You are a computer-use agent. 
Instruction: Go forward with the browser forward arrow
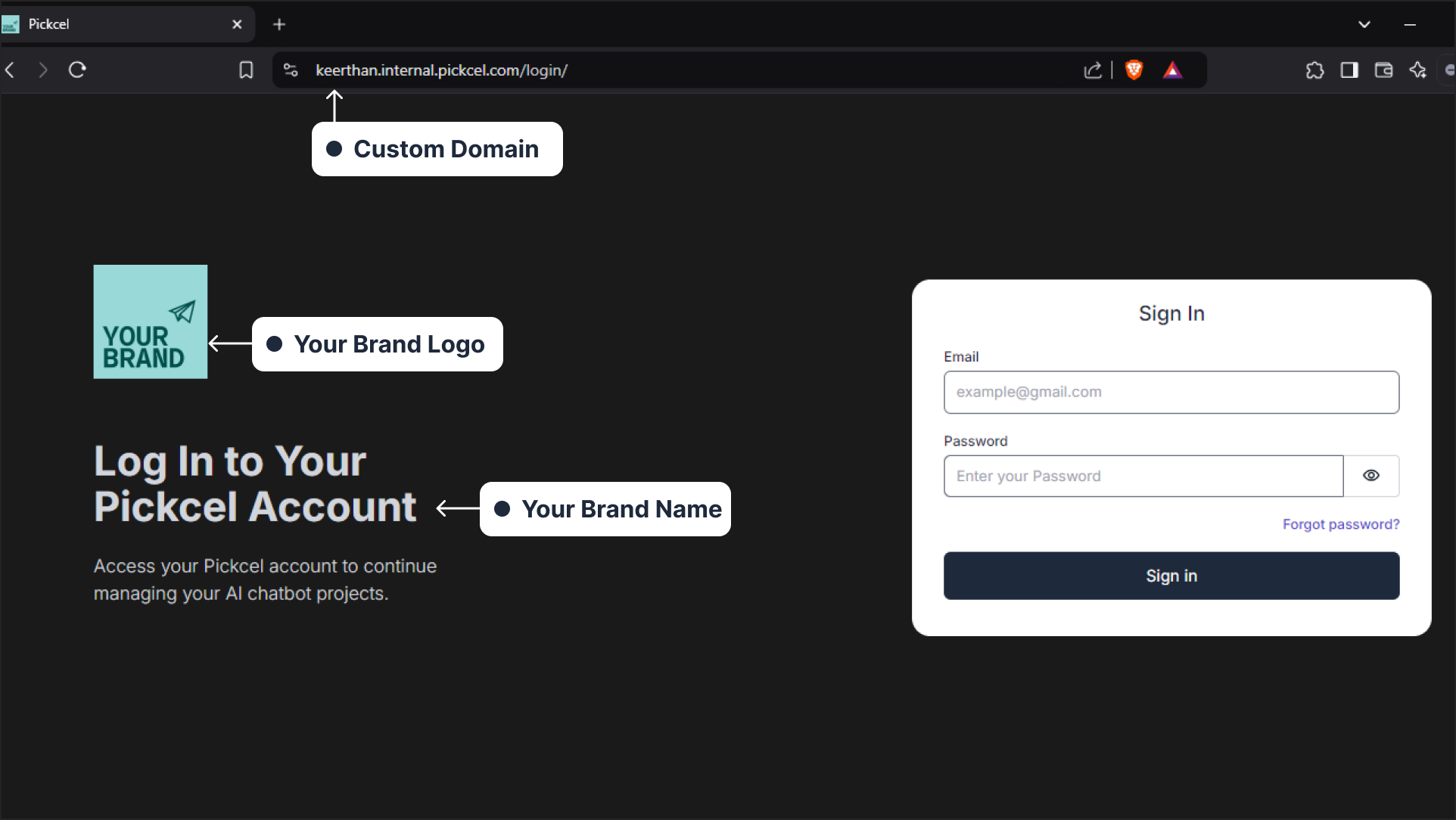(x=43, y=70)
